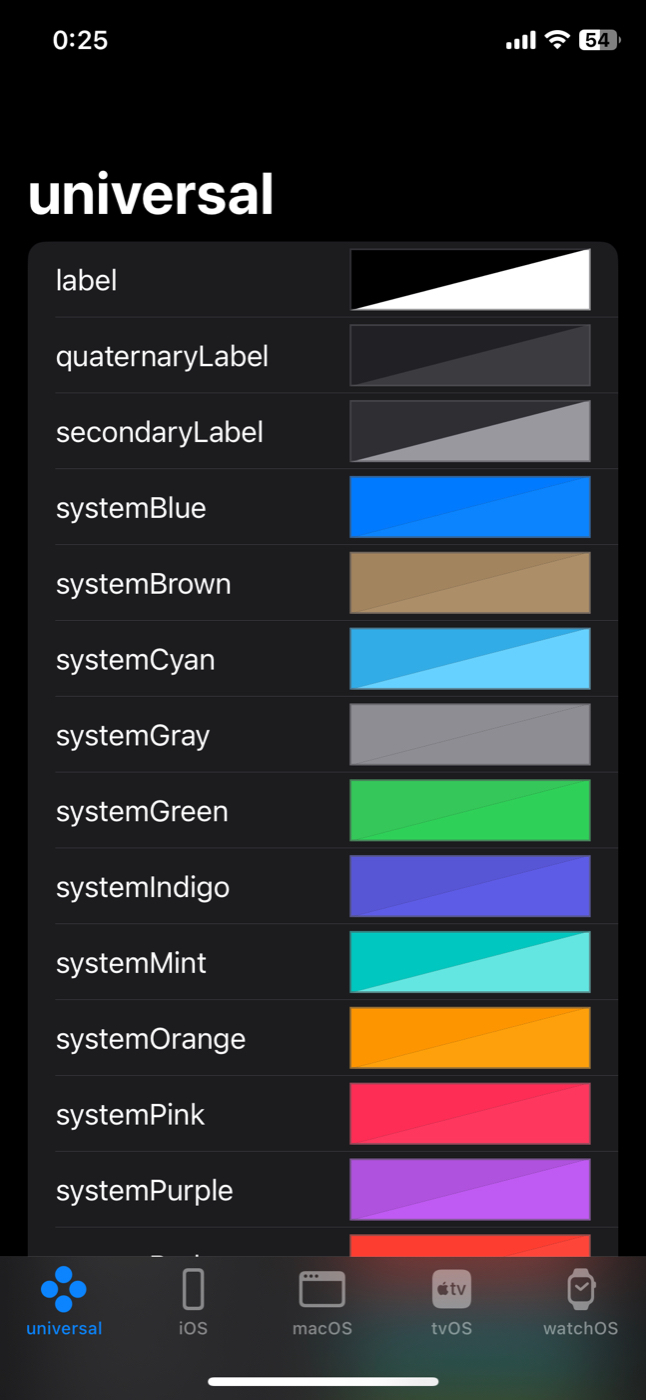
Task: Tap the systemPink color swatch
Action: pos(470,1113)
